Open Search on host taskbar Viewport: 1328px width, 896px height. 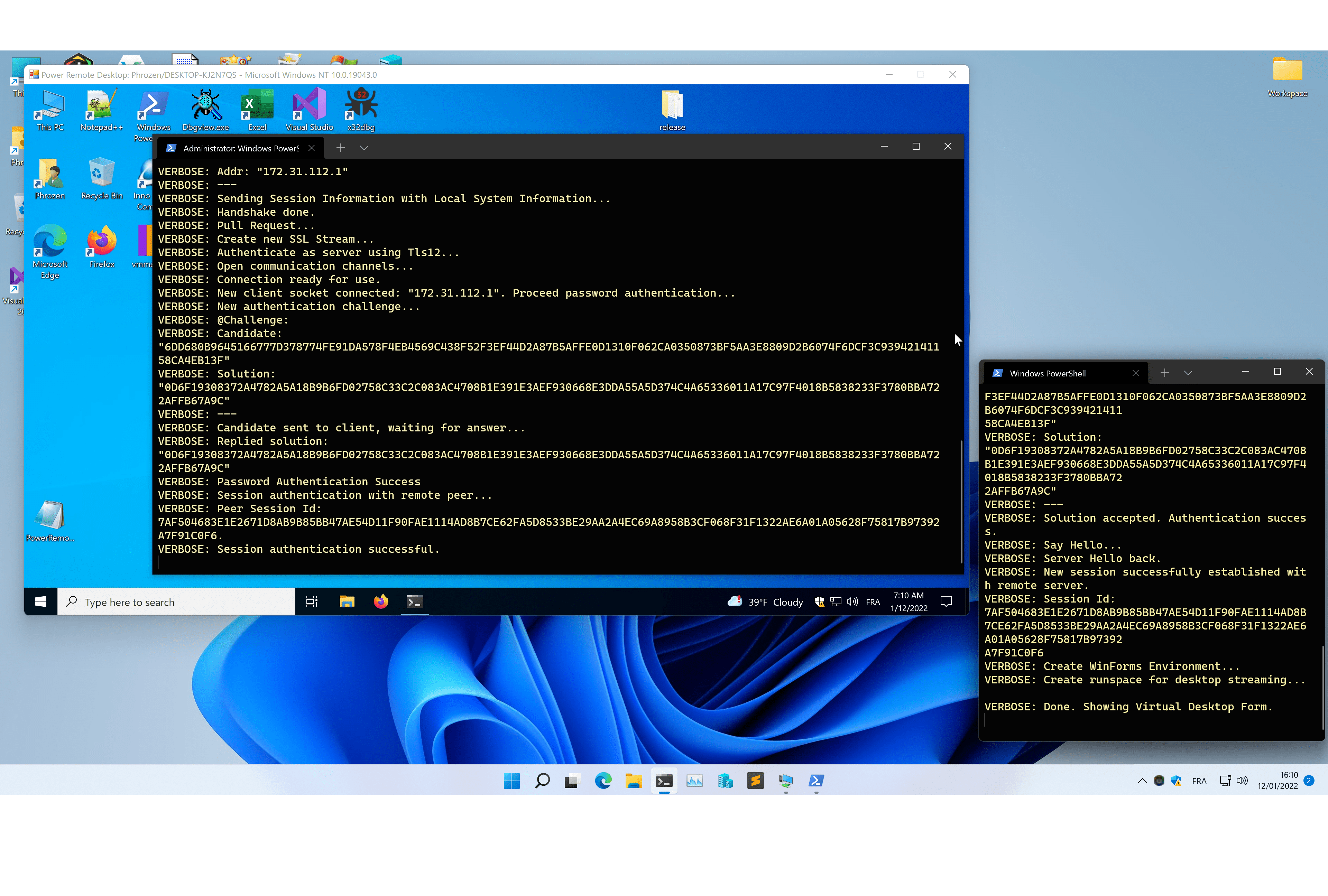[542, 781]
